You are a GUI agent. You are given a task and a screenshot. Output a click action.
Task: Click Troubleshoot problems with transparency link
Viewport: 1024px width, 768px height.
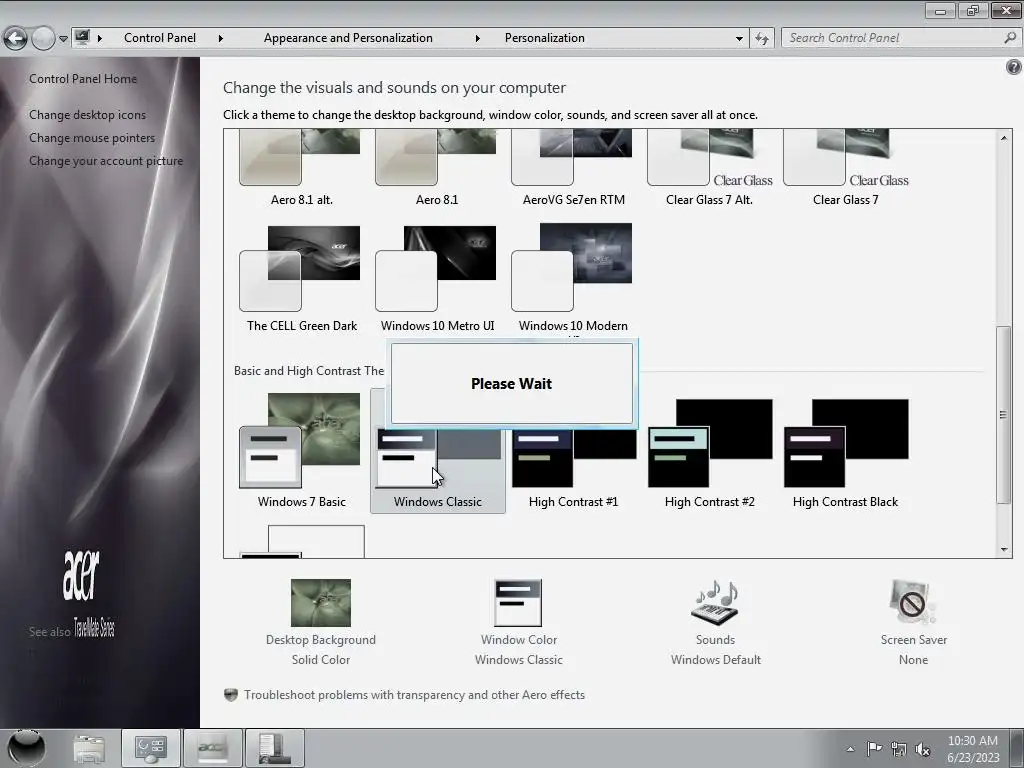[414, 695]
